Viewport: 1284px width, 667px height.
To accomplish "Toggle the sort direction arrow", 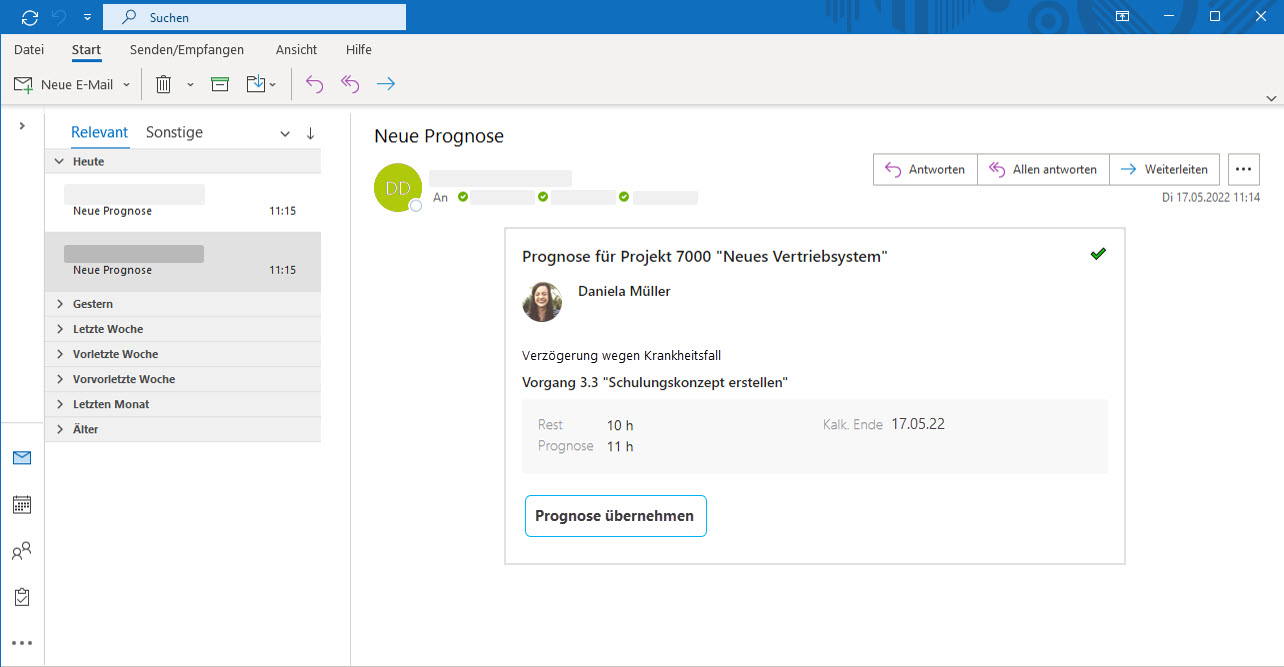I will [310, 133].
